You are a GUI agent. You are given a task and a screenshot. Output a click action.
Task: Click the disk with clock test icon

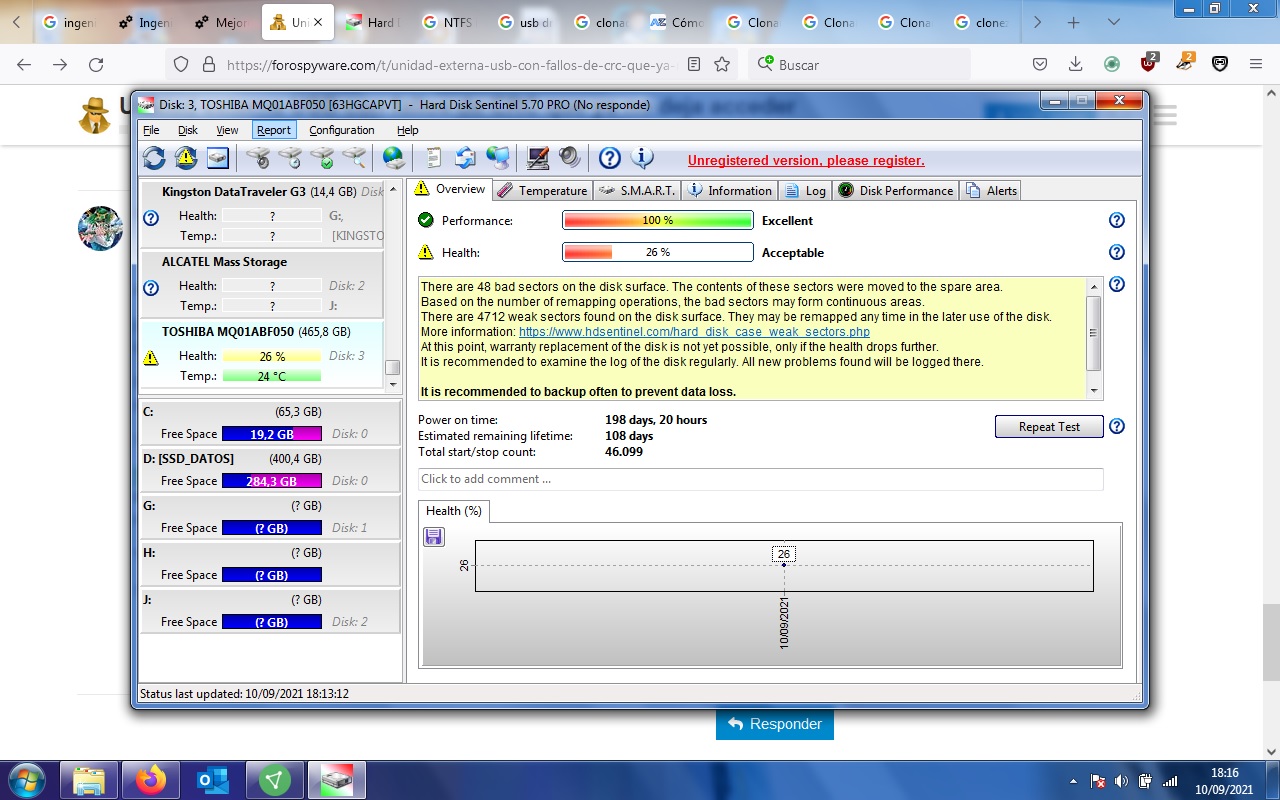pyautogui.click(x=290, y=158)
